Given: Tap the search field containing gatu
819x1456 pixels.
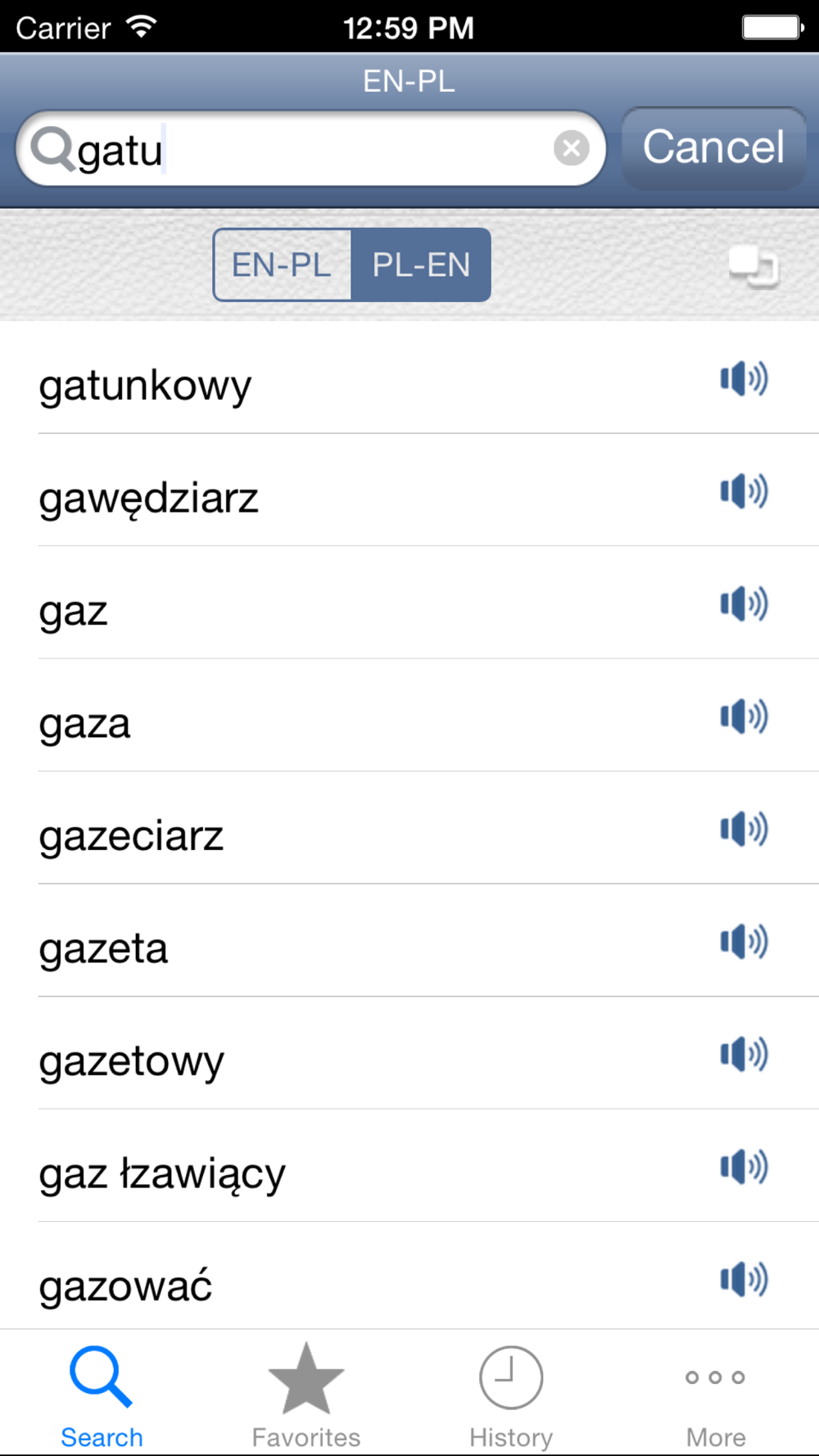Looking at the screenshot, I should (x=311, y=148).
